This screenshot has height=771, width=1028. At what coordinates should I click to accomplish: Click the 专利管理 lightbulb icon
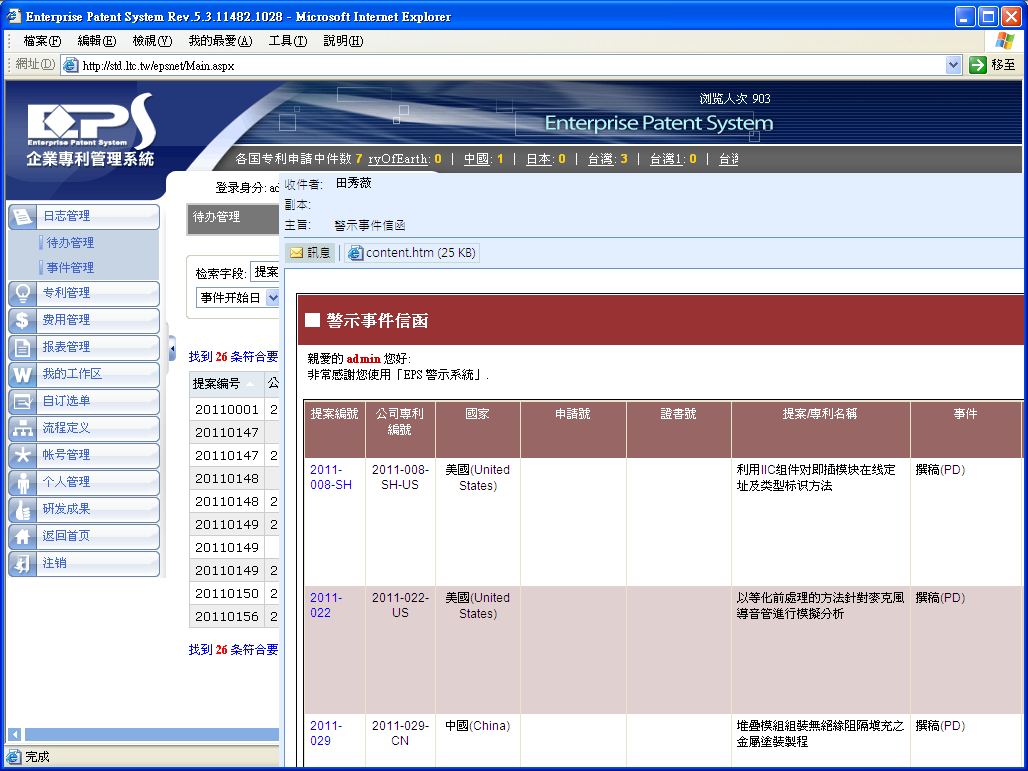(22, 293)
